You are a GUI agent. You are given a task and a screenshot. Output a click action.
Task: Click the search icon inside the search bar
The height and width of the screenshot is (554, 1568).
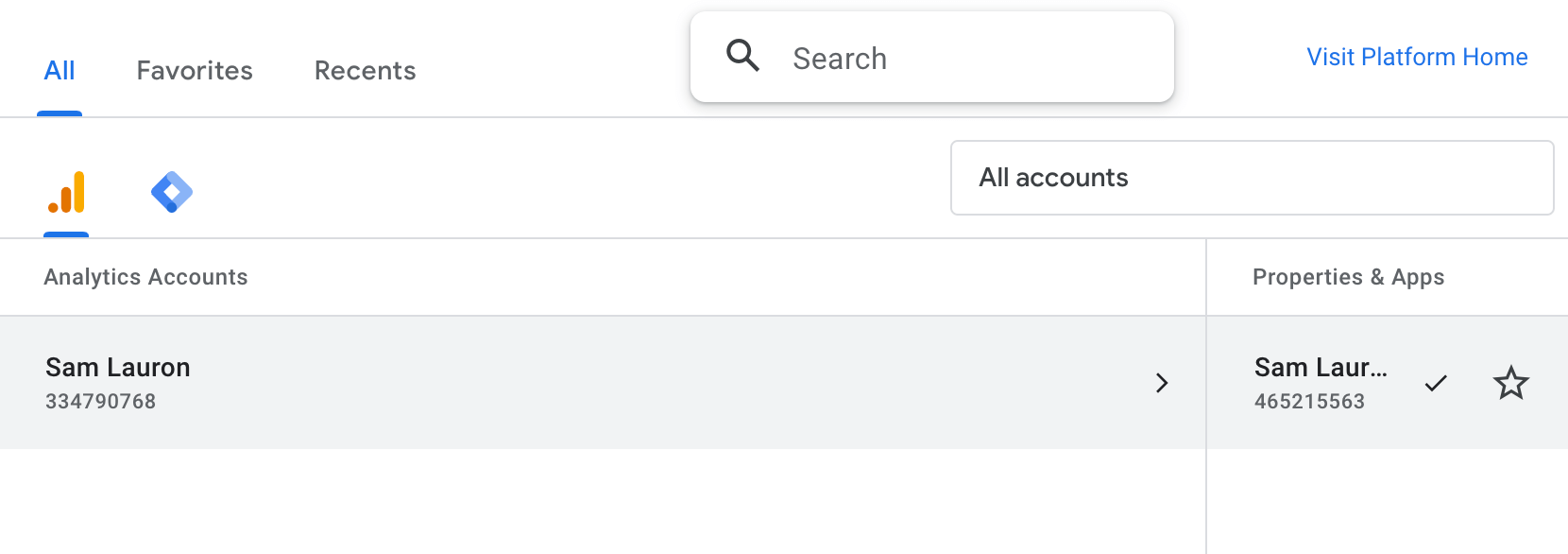(x=743, y=57)
